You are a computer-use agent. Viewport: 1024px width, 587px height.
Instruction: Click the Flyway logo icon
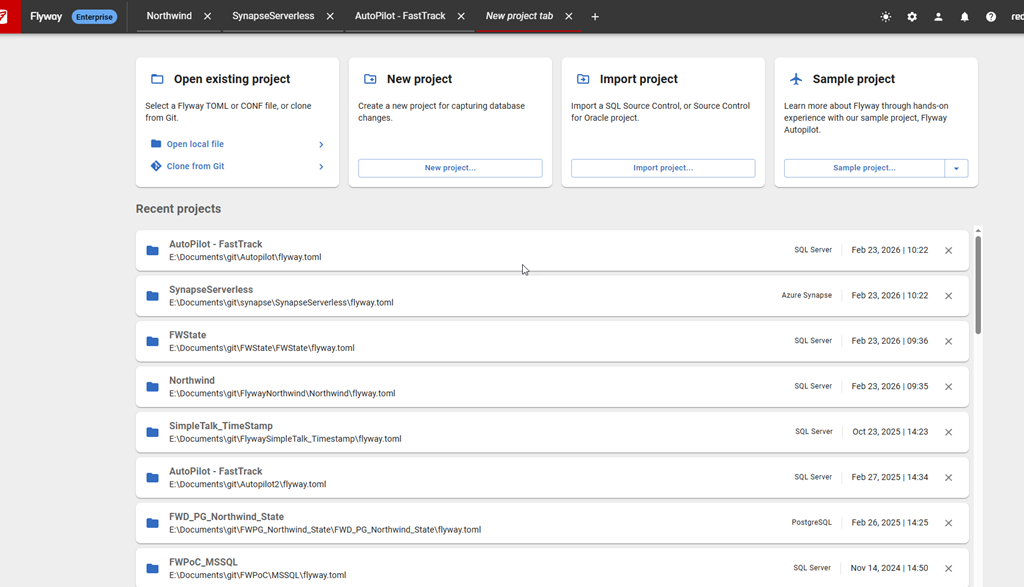coord(4,17)
